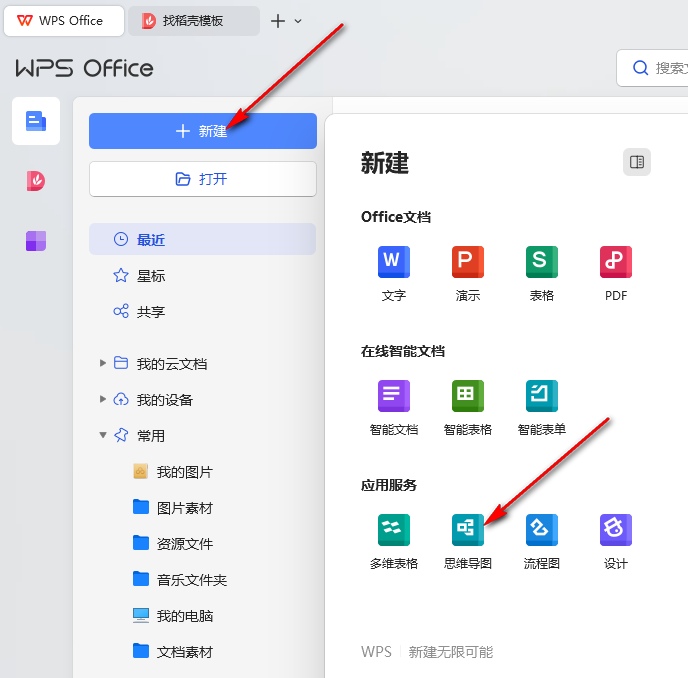Expand the 我的设备 tree node
688x678 pixels.
pos(103,399)
